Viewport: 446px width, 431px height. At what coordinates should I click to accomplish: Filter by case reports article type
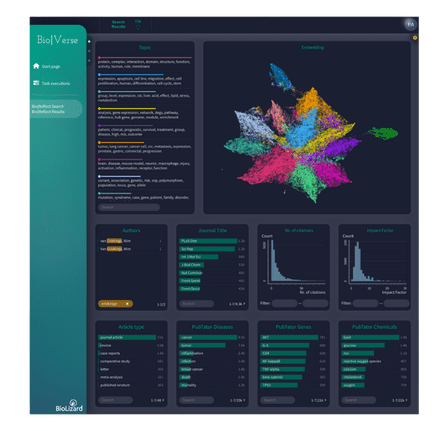(x=131, y=353)
